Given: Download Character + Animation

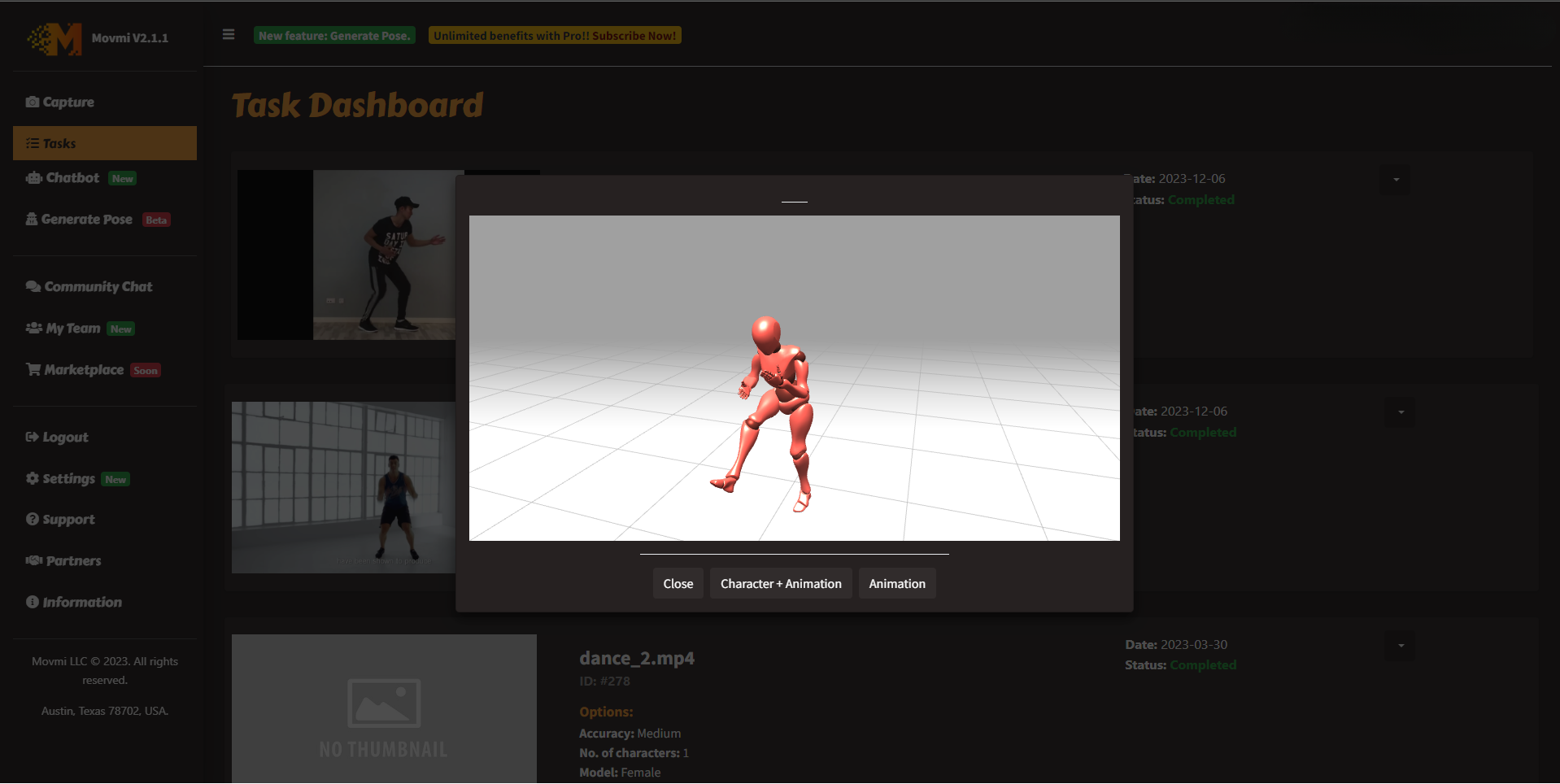Looking at the screenshot, I should [x=780, y=584].
